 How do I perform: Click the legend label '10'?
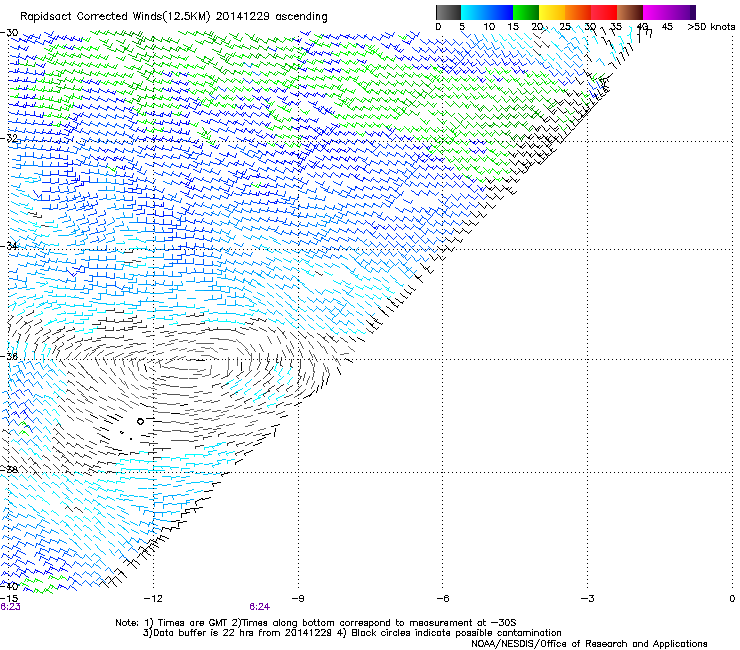[x=489, y=27]
